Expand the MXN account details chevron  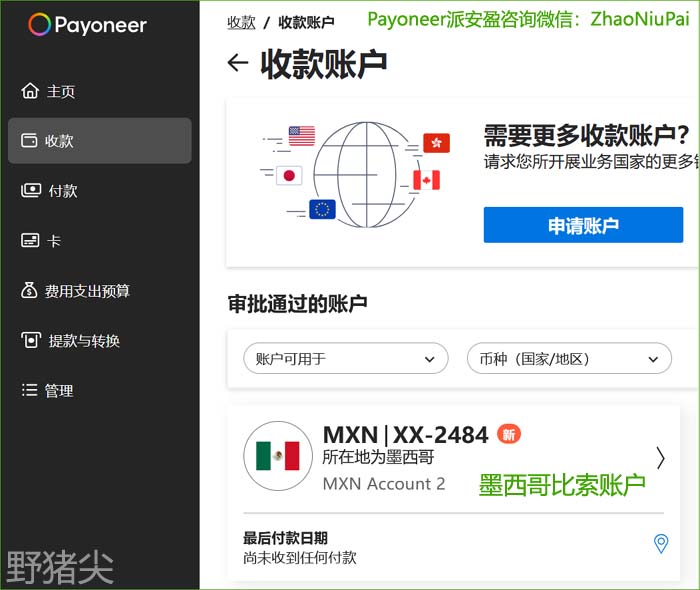click(x=661, y=458)
